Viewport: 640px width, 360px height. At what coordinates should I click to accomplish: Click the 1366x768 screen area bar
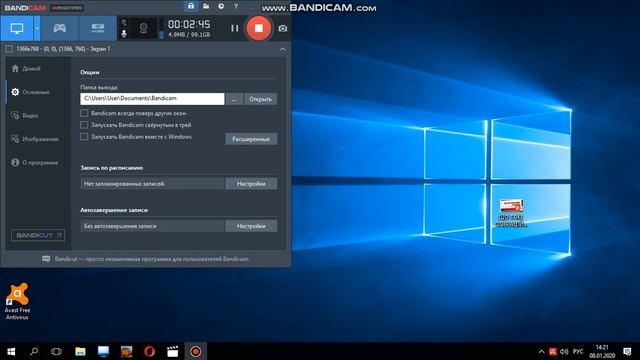(x=145, y=49)
